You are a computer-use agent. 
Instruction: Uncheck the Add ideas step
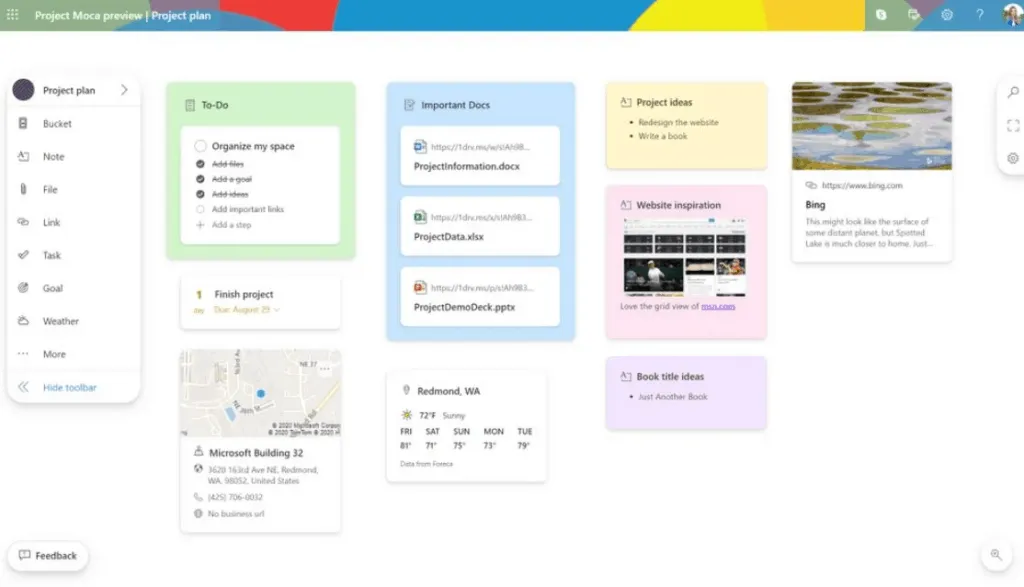coord(201,194)
